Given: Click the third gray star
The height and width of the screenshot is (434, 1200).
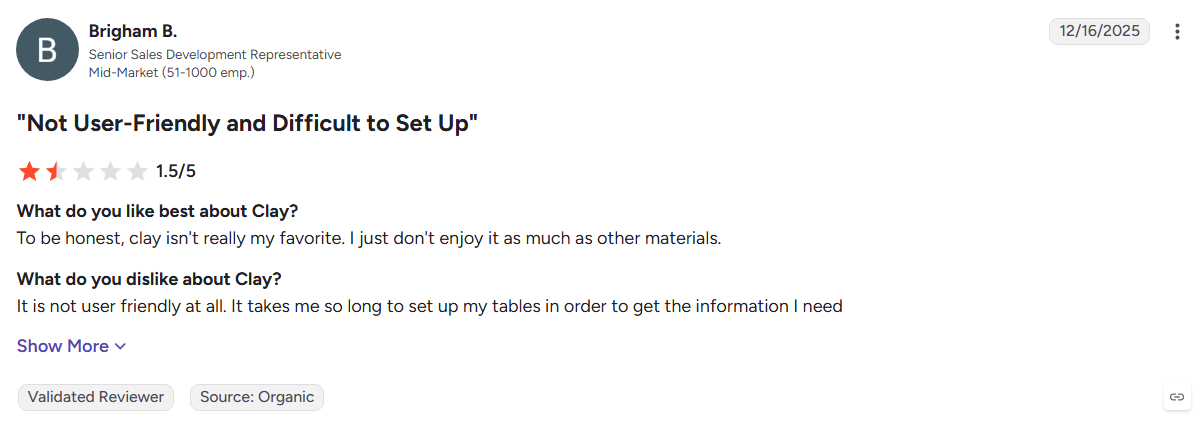Looking at the screenshot, I should click(83, 171).
